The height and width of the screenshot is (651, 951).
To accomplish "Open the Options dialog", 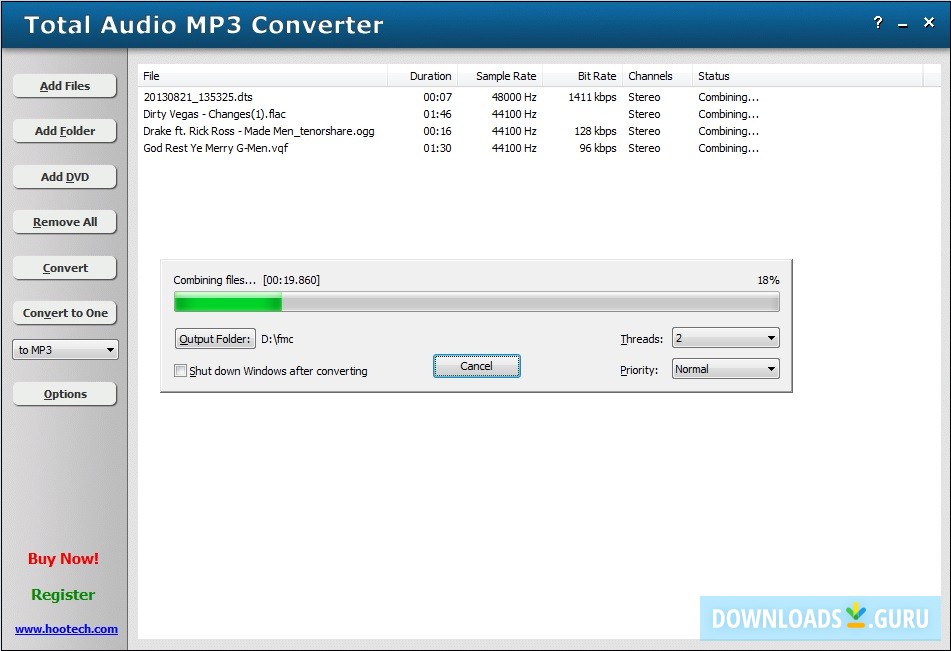I will click(x=65, y=394).
